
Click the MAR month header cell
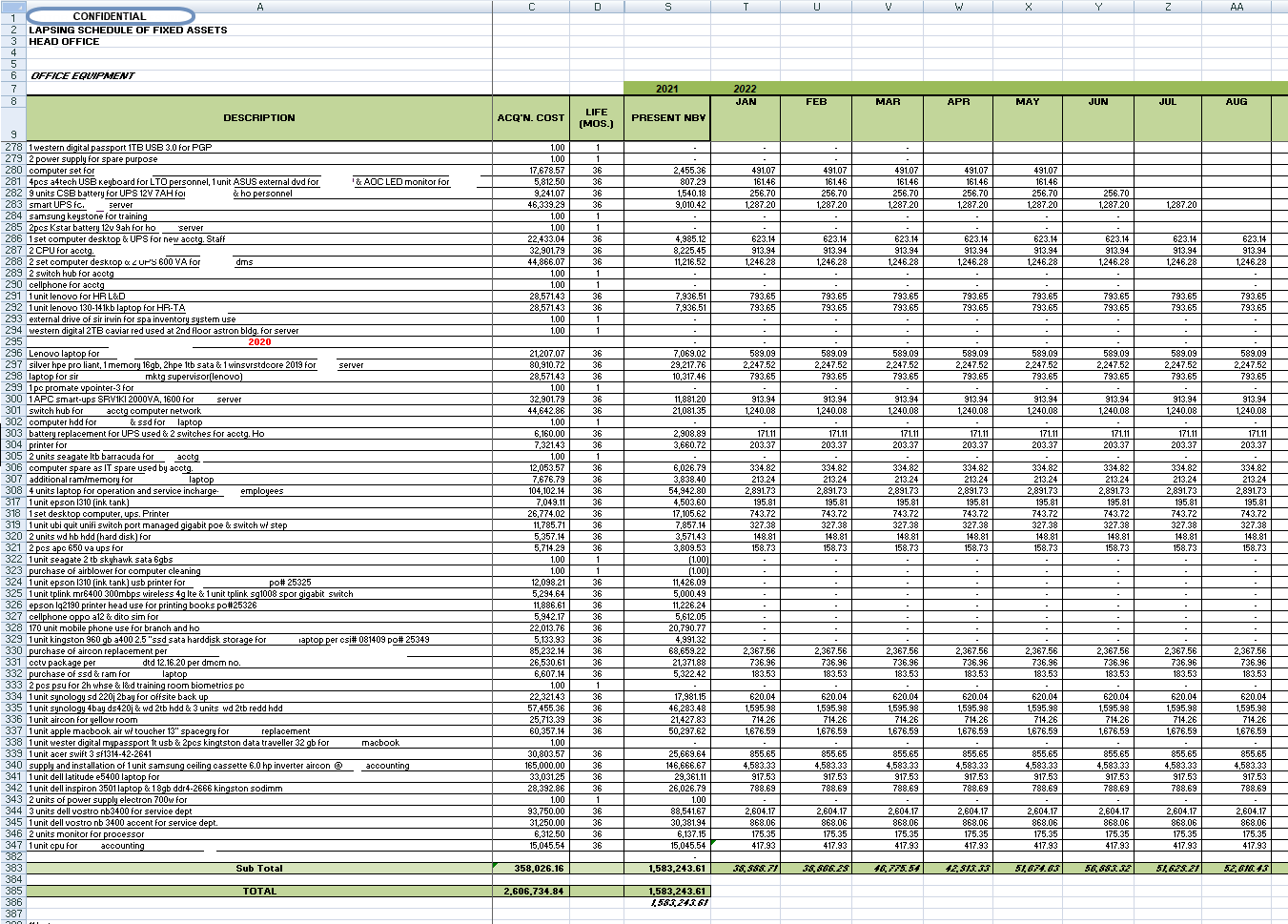click(888, 101)
